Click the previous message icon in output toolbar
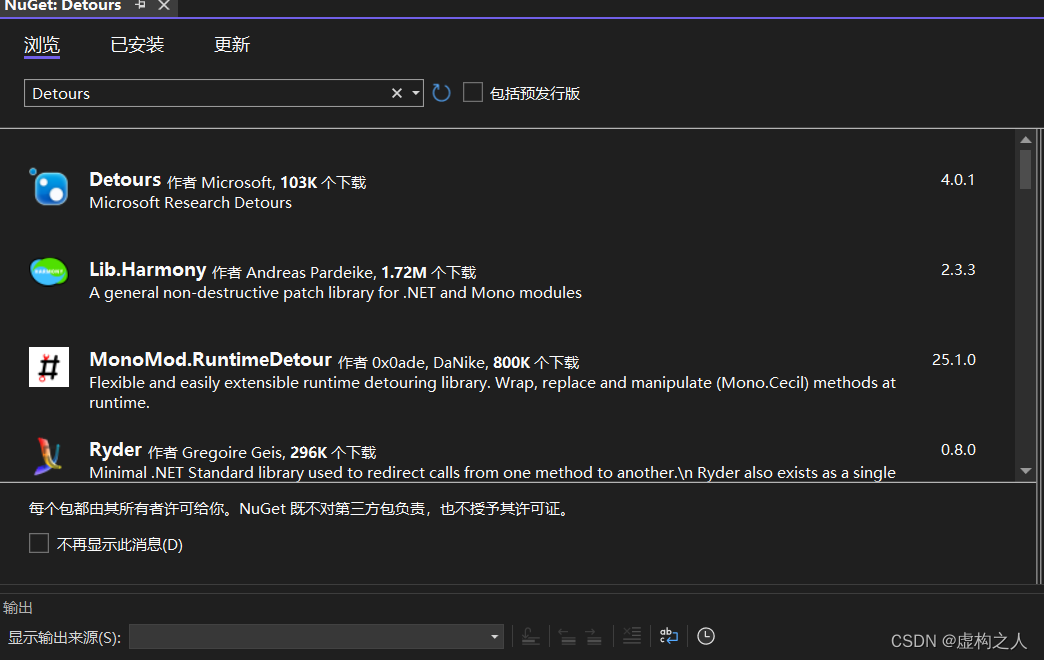Image resolution: width=1044 pixels, height=660 pixels. click(x=567, y=636)
